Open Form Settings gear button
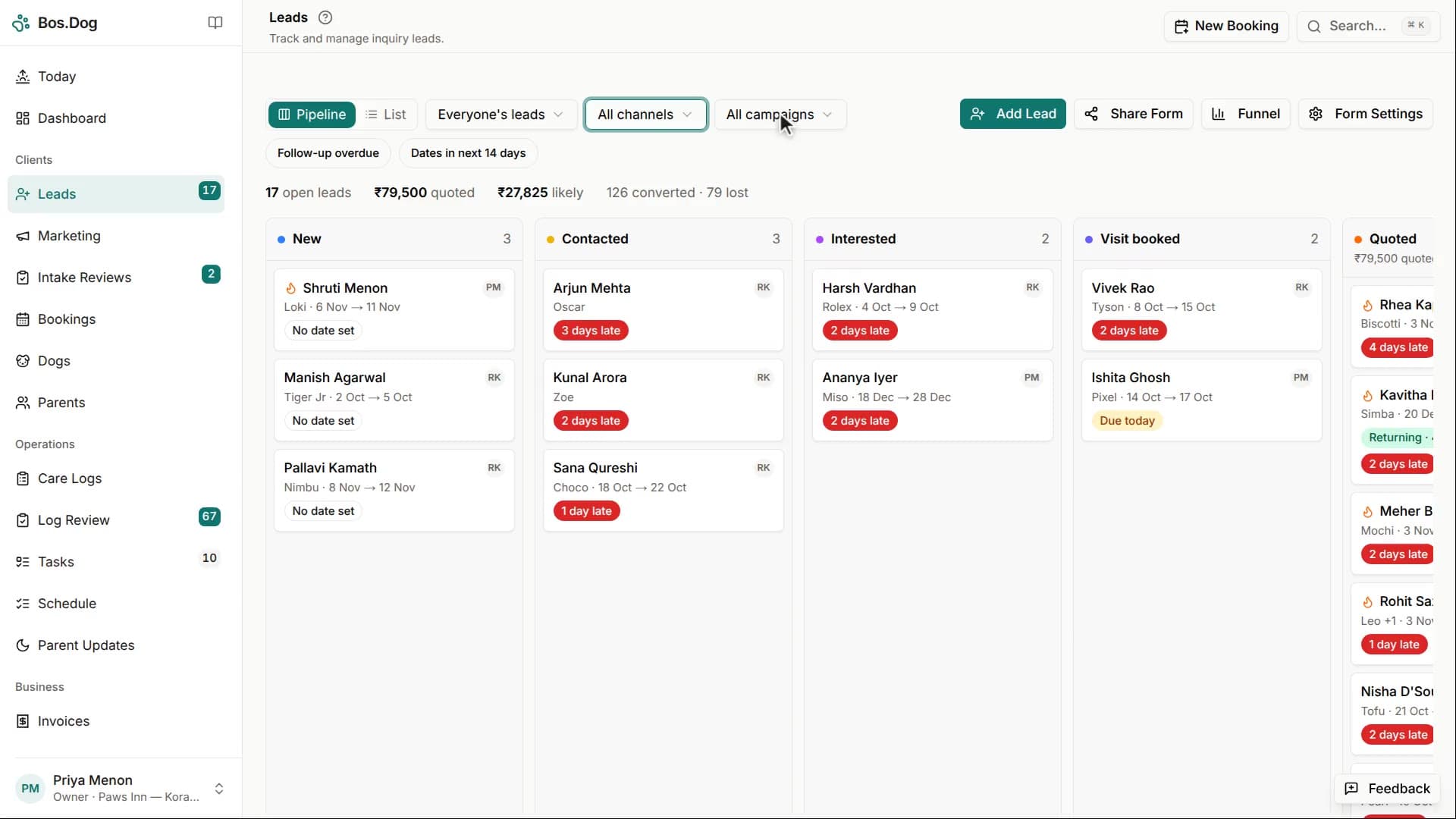 tap(1365, 114)
